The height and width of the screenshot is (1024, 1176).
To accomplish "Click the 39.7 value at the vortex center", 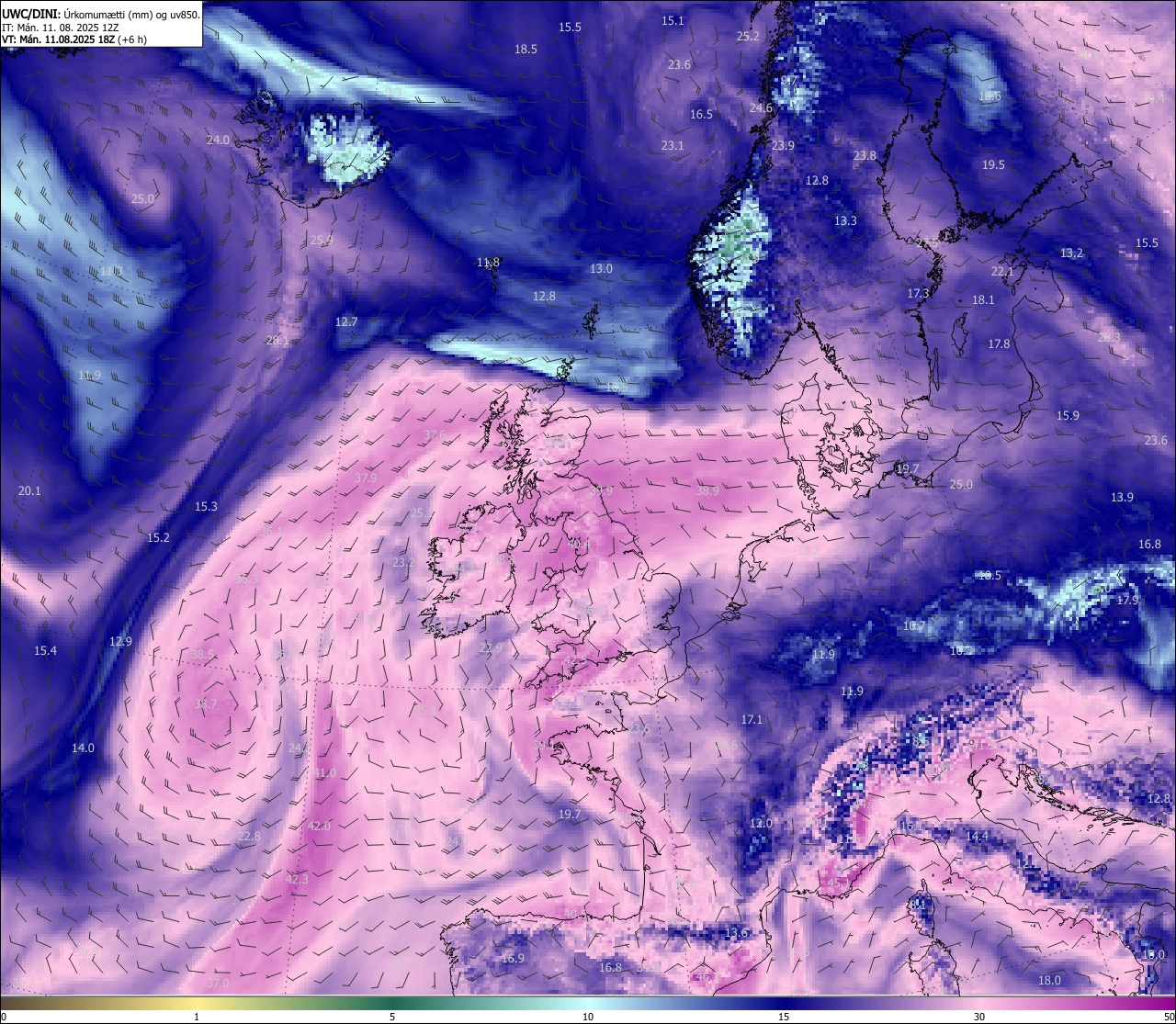I will pyautogui.click(x=206, y=704).
